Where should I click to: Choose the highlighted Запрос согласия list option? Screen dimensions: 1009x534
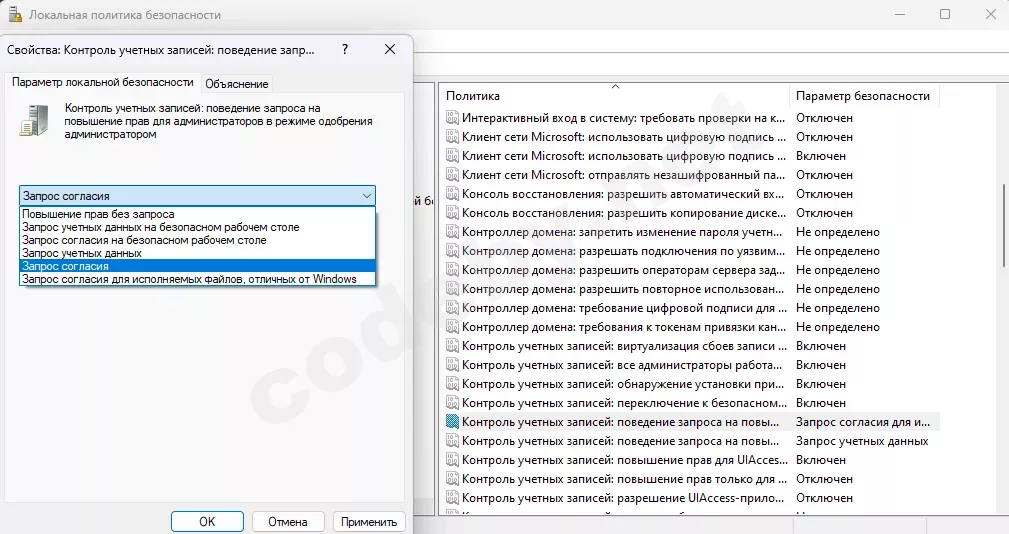coord(197,266)
